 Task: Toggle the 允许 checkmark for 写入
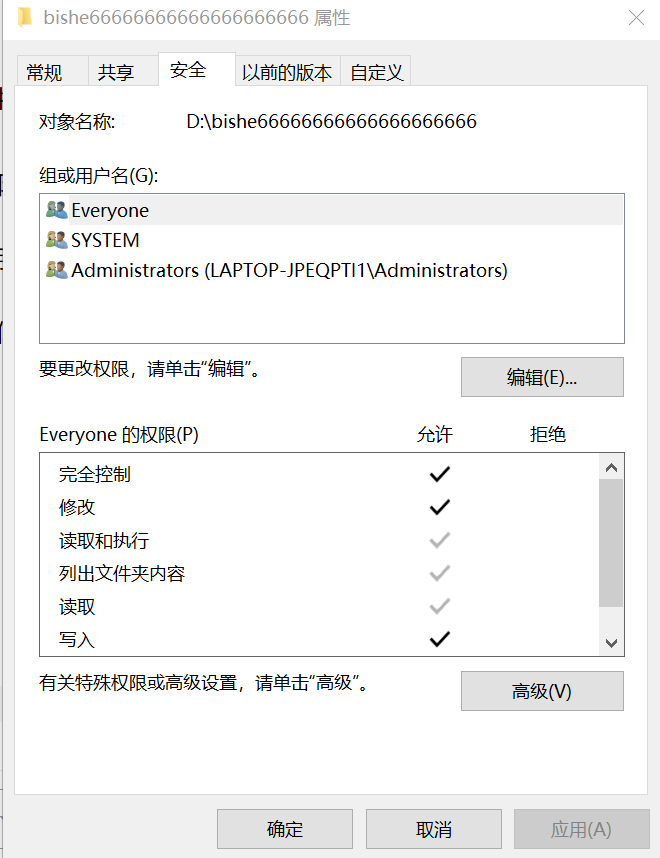pyautogui.click(x=439, y=639)
